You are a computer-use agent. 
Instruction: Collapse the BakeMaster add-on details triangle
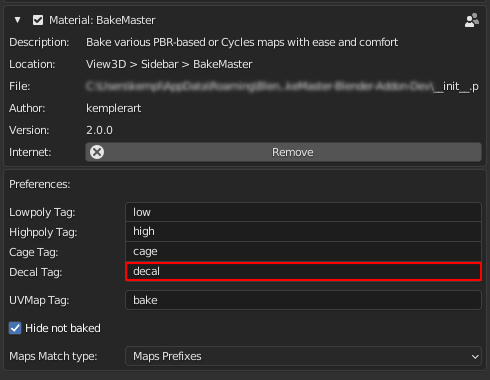tap(17, 20)
